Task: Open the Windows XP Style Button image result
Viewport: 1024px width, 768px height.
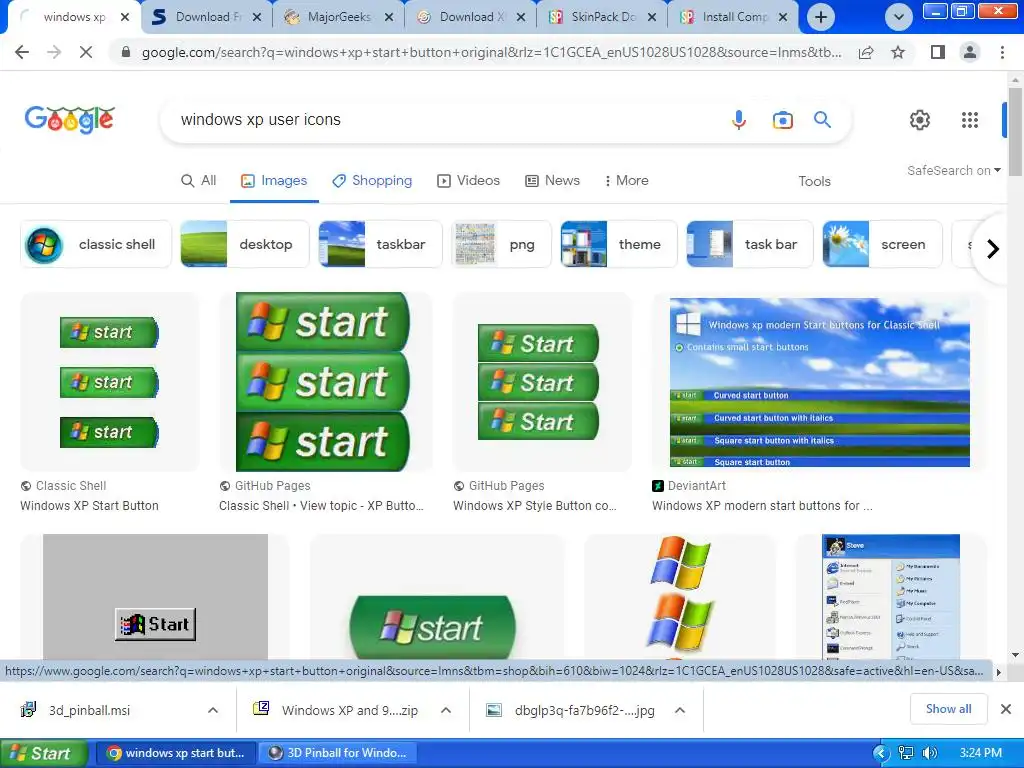Action: click(x=542, y=381)
